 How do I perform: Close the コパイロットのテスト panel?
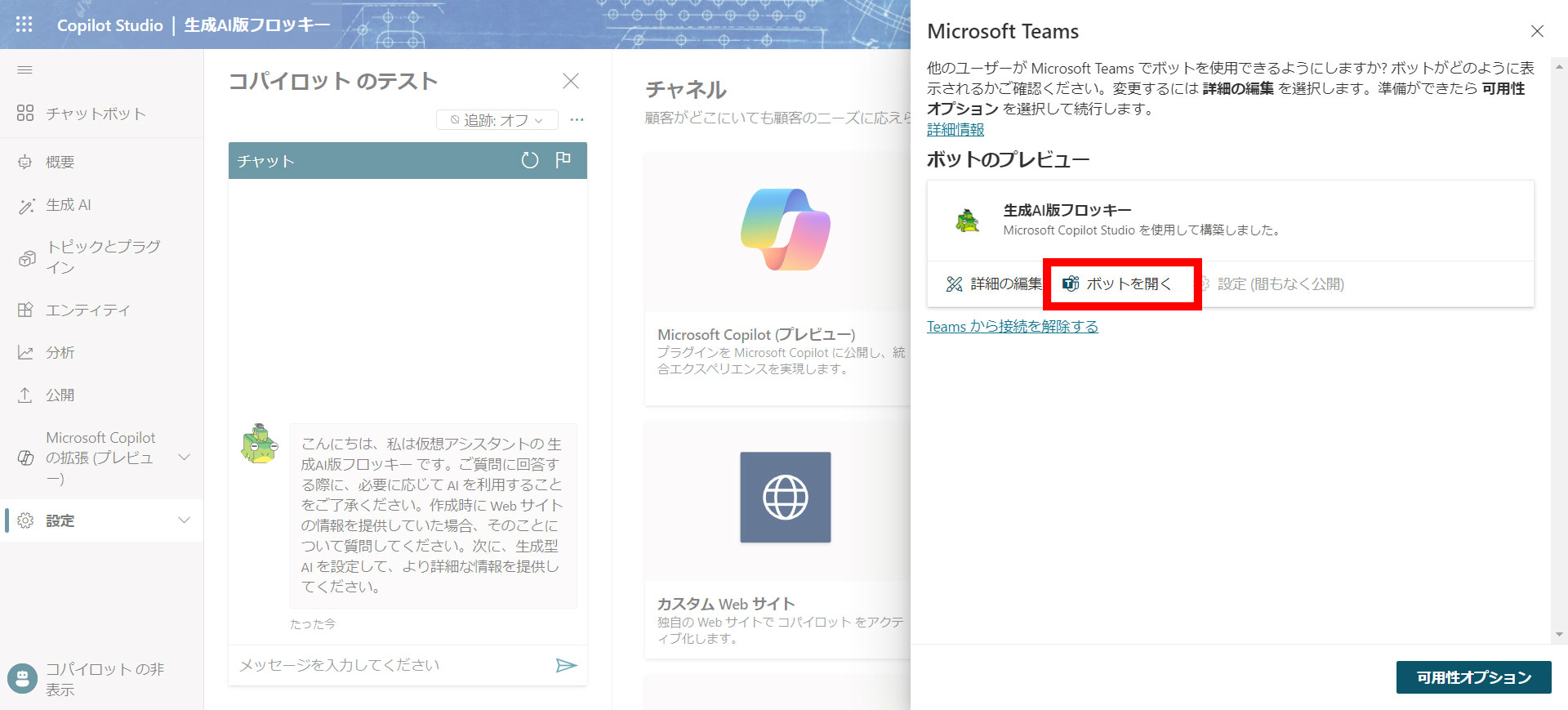[x=571, y=81]
